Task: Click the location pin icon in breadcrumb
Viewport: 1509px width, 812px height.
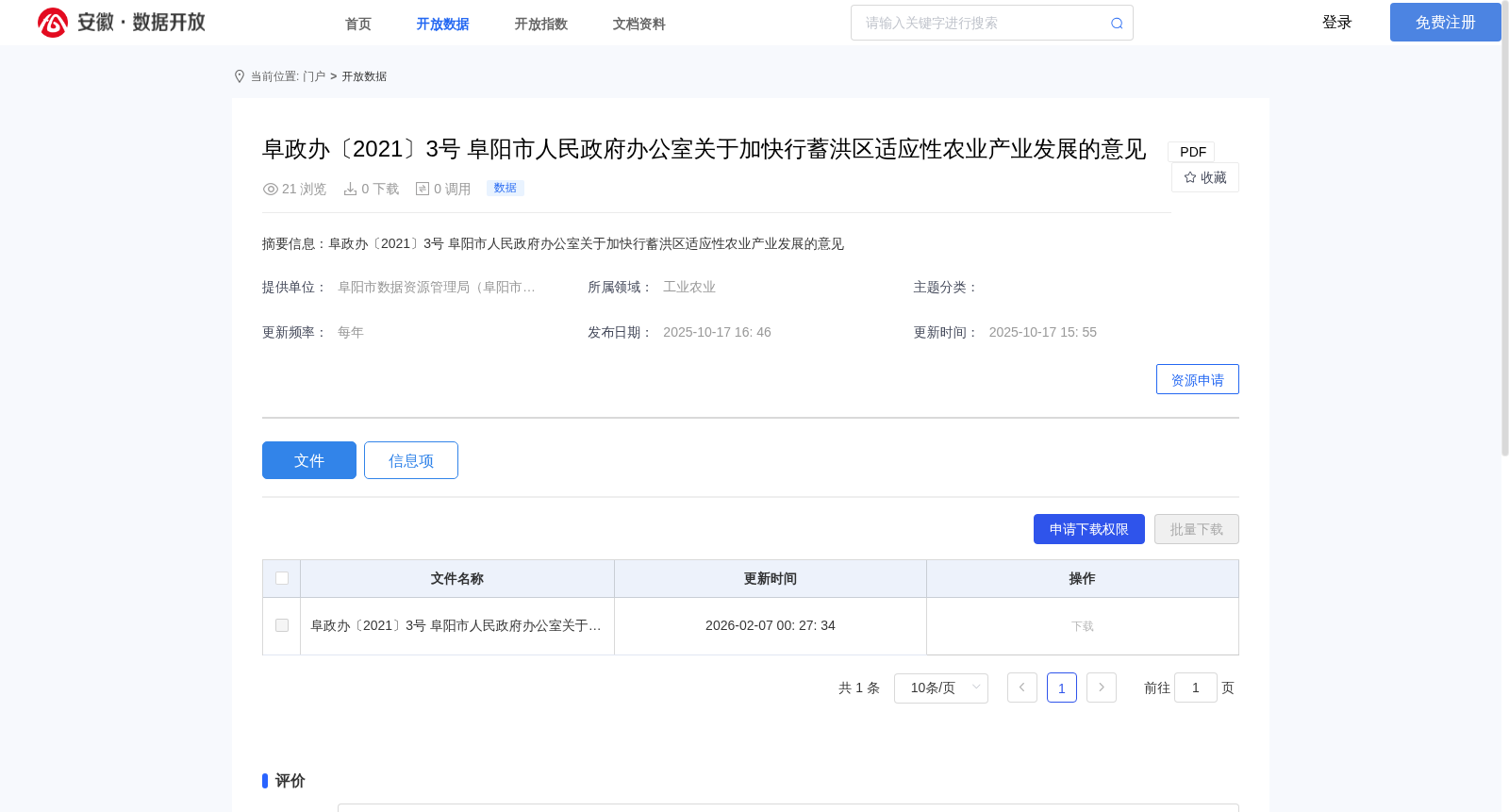Action: (x=240, y=76)
